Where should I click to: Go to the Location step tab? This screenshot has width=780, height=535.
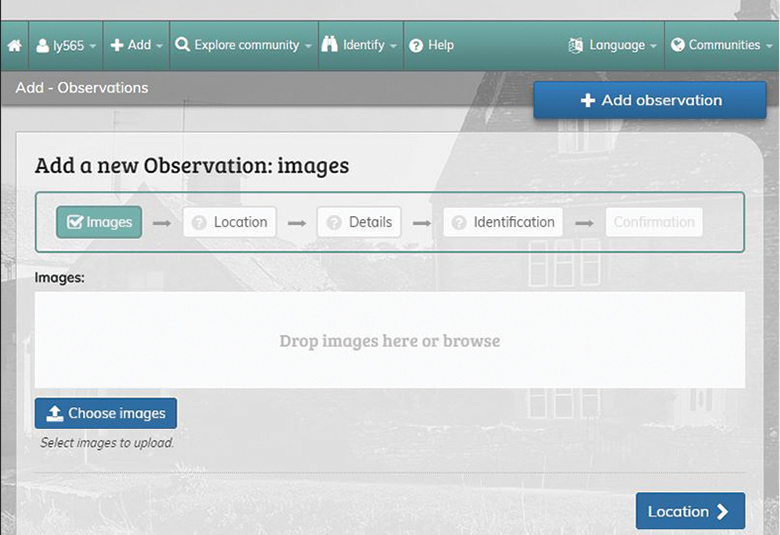[229, 222]
